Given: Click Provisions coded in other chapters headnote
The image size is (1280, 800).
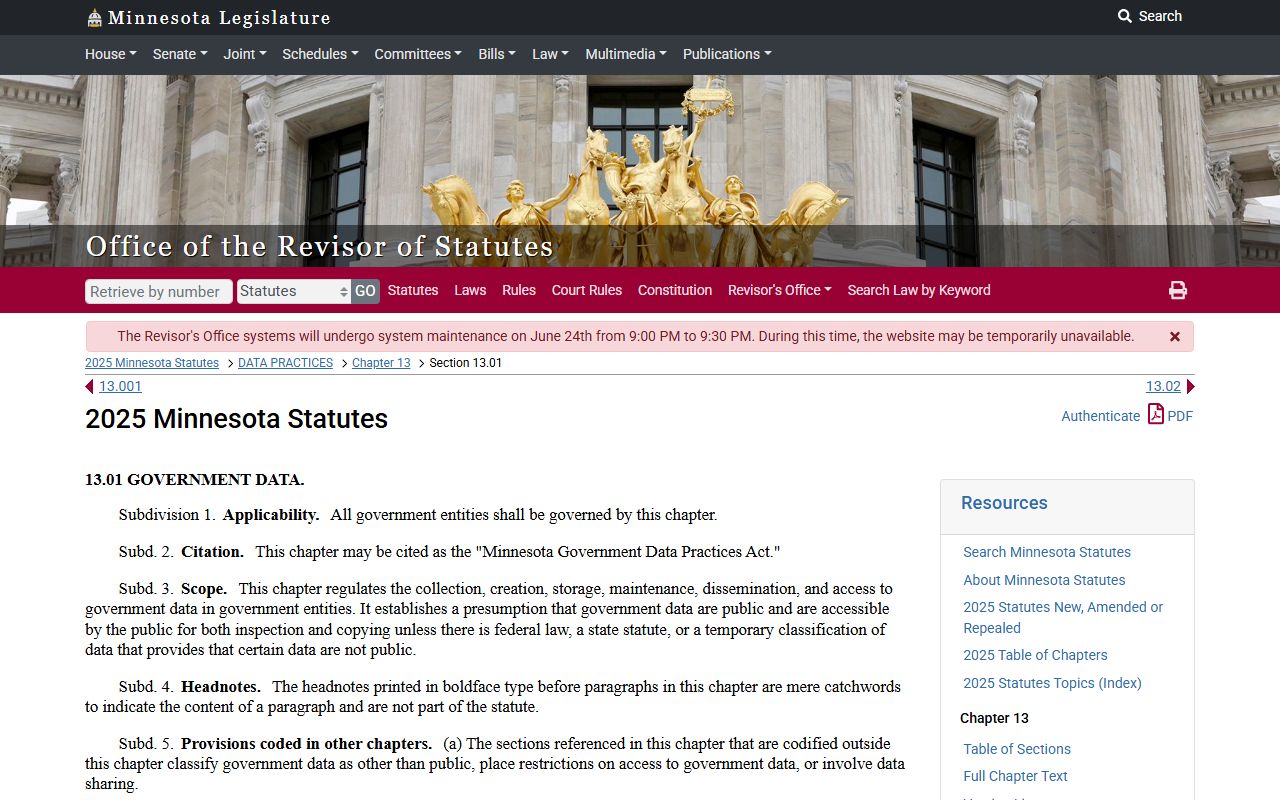Looking at the screenshot, I should click(x=306, y=744).
